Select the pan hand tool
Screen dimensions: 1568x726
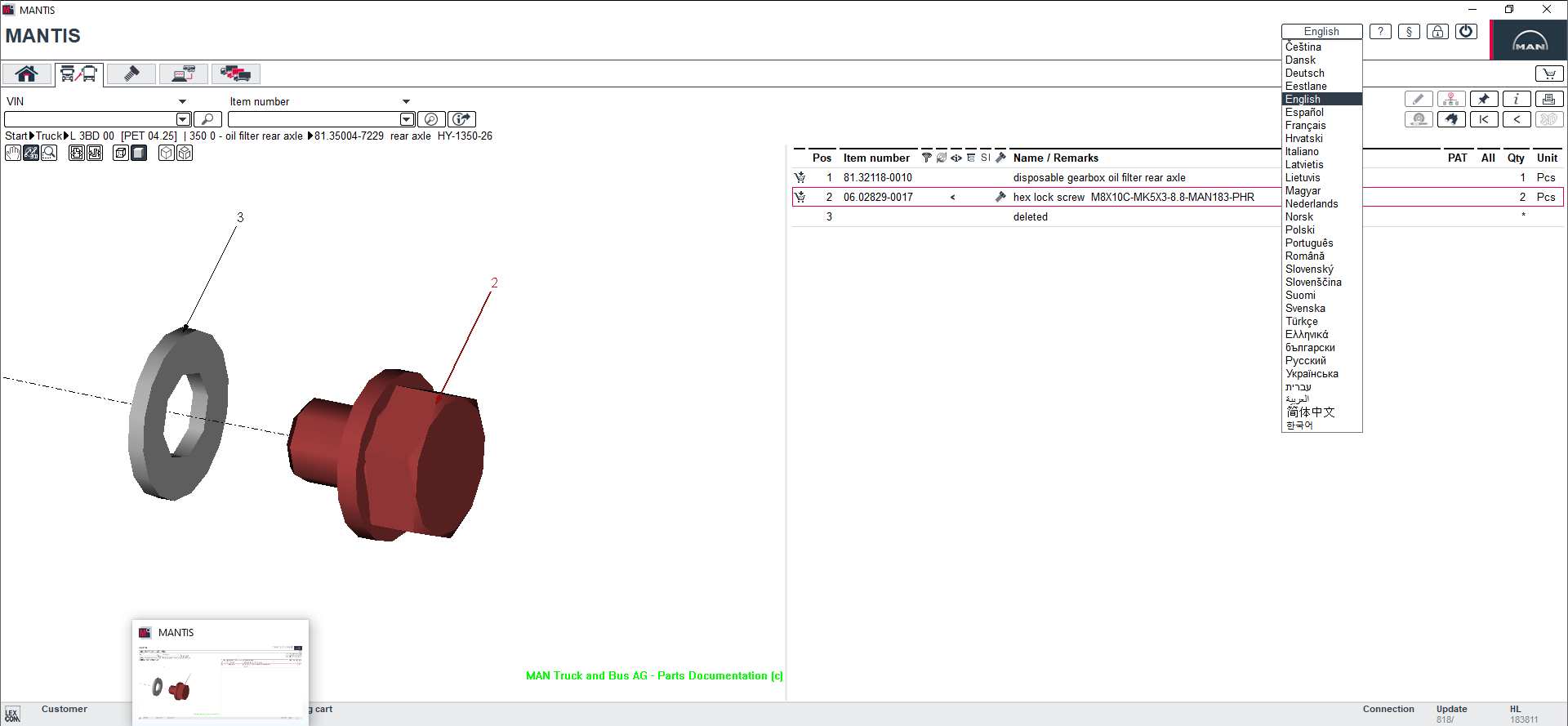coord(13,153)
